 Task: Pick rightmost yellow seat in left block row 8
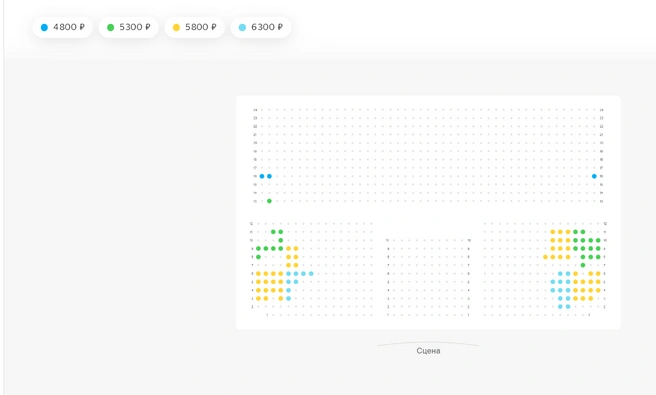[296, 257]
